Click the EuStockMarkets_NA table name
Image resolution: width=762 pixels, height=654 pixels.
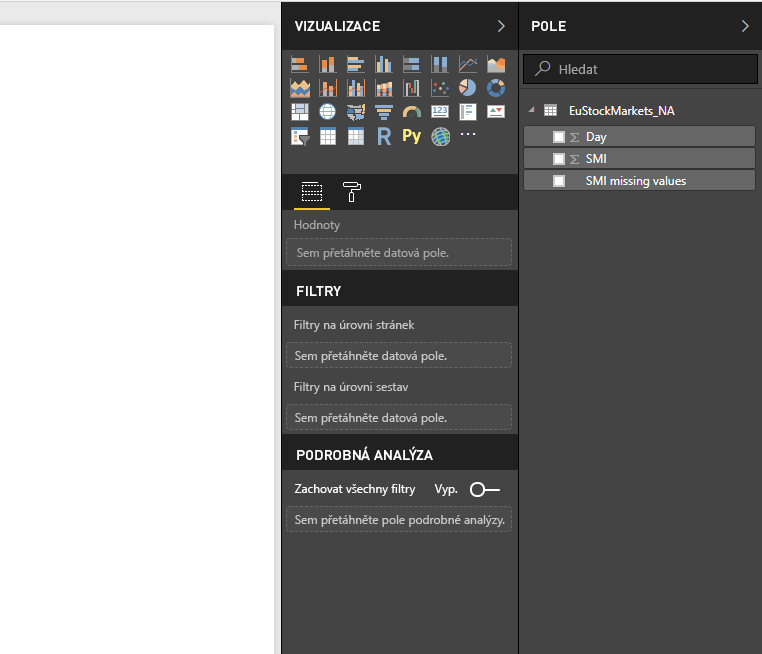click(622, 111)
